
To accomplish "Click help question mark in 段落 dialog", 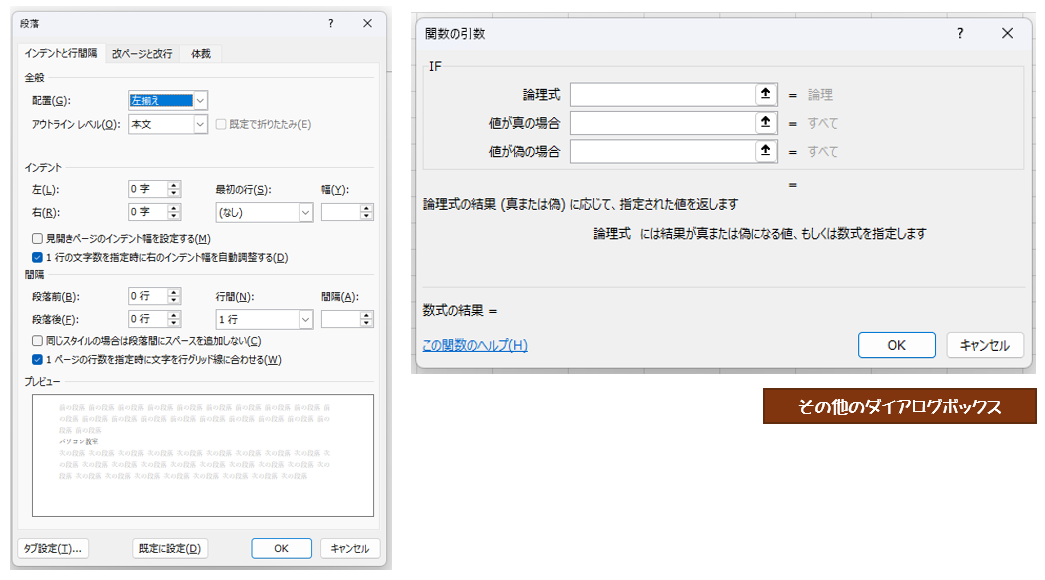I will pos(331,23).
